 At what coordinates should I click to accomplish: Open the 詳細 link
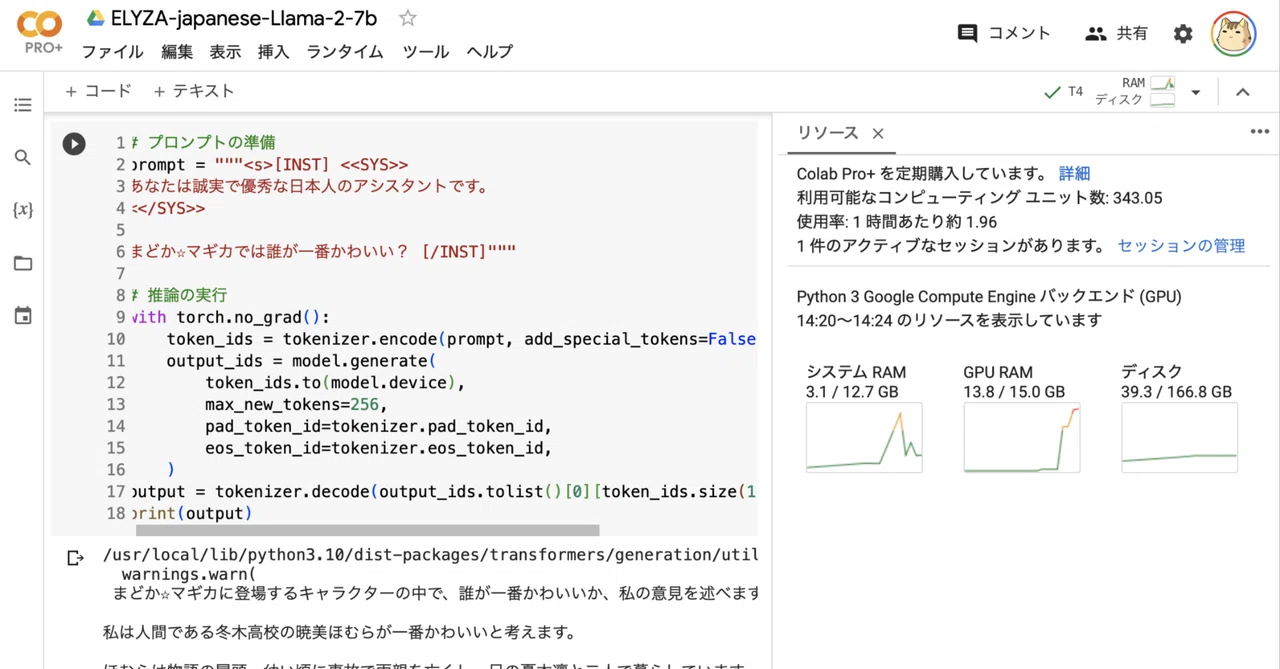[1074, 174]
